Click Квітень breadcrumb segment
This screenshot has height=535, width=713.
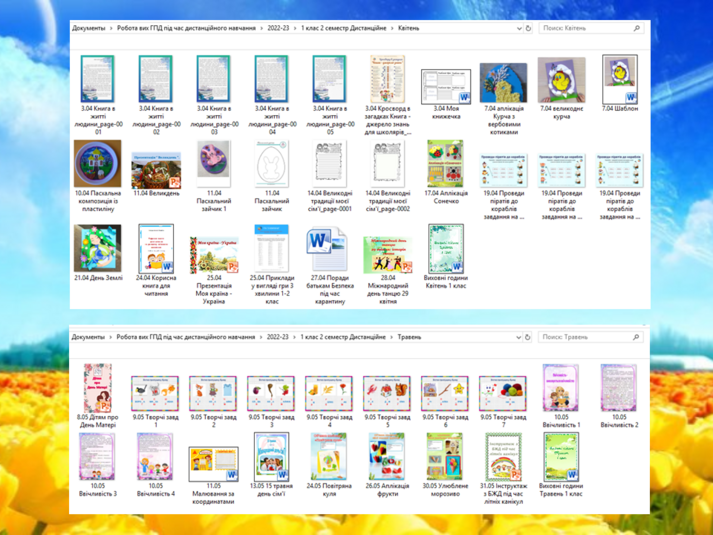tap(408, 28)
